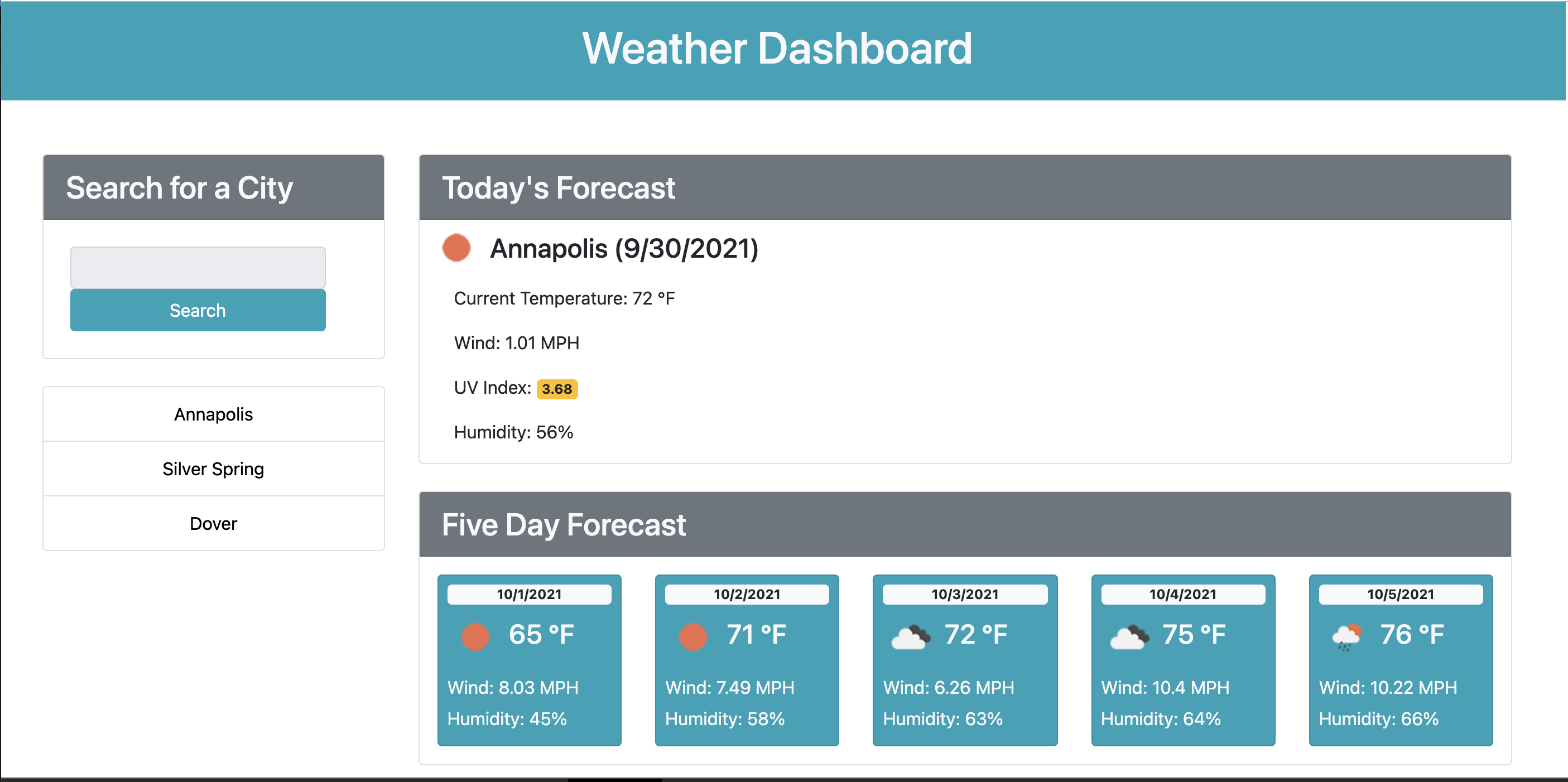
Task: Select the 10/3/2021 forecast card
Action: [965, 660]
